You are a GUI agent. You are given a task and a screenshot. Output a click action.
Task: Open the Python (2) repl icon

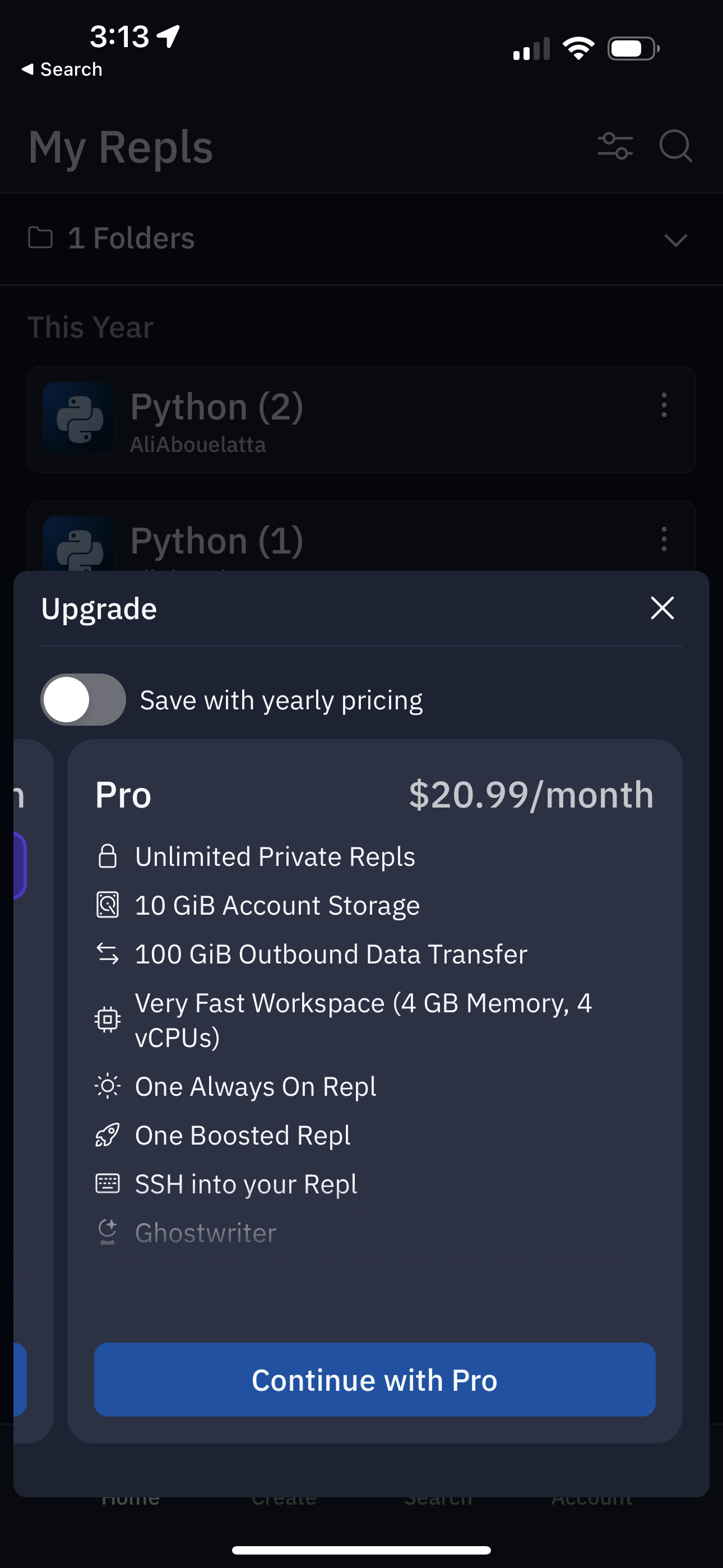coord(79,419)
